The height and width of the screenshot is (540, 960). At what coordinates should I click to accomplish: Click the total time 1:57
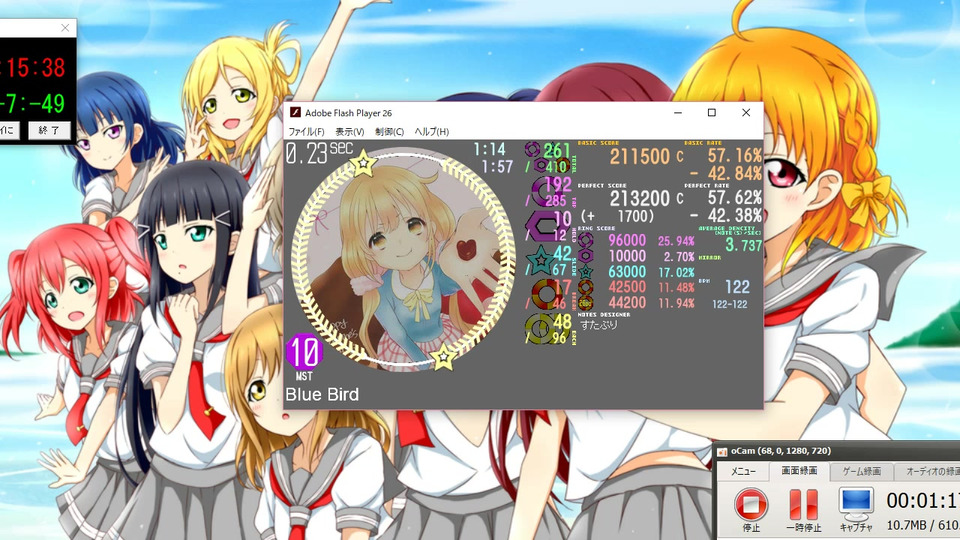pos(497,167)
